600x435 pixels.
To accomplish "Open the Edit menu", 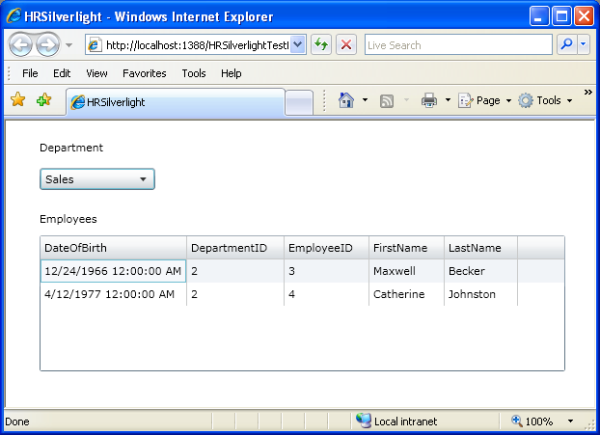I will pos(62,73).
